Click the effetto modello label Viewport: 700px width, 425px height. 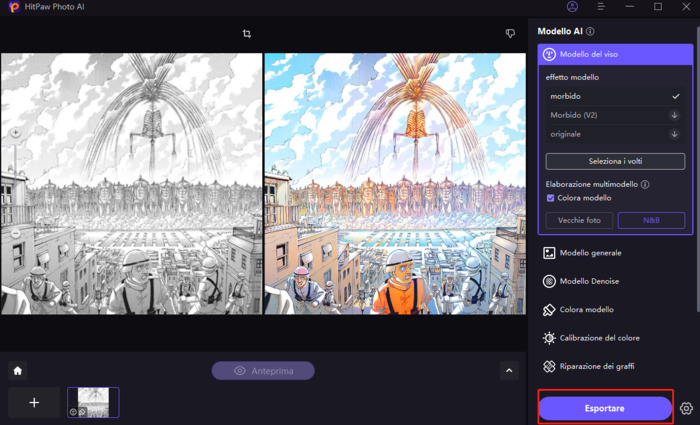click(x=572, y=77)
